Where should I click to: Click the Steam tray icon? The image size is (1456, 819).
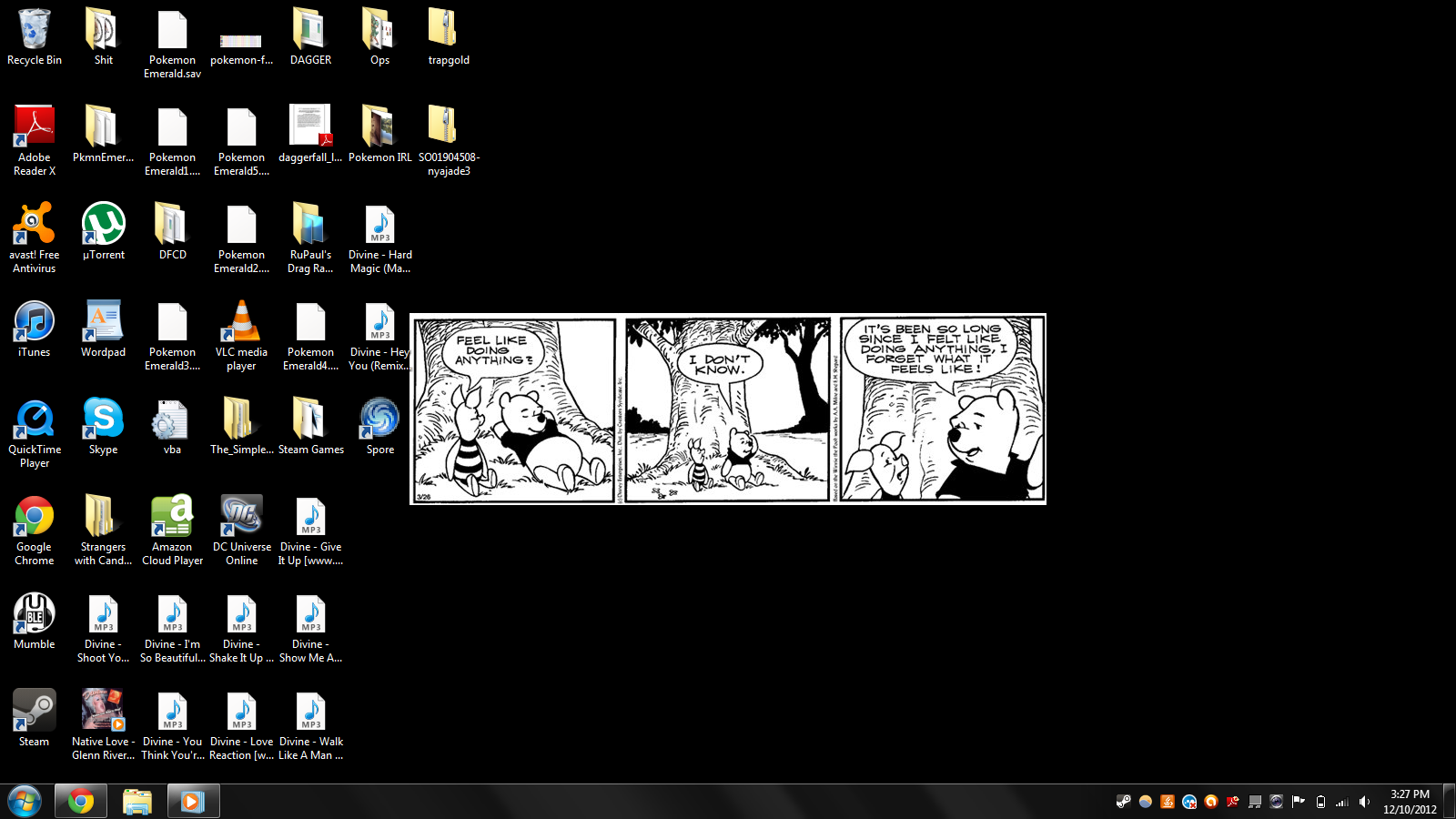click(x=1124, y=802)
